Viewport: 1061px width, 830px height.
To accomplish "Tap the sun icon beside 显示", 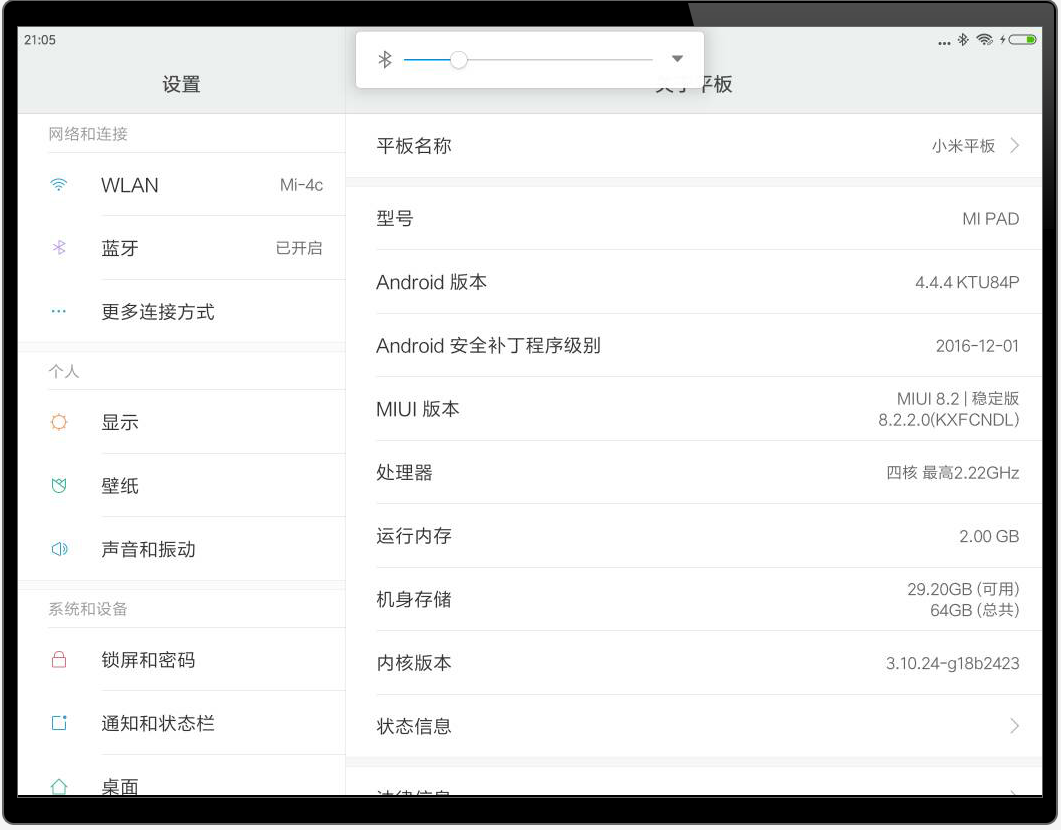I will 59,422.
